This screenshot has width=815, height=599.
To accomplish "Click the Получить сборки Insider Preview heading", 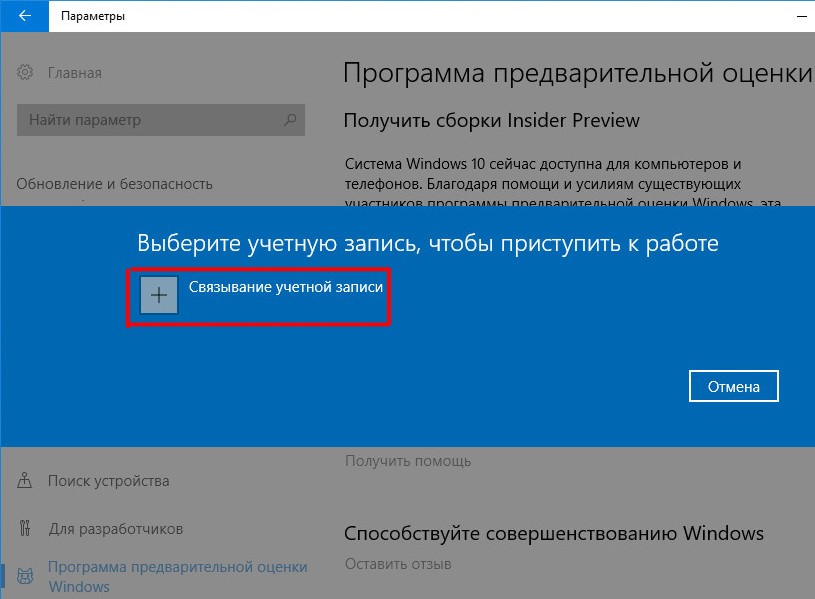I will pos(491,121).
